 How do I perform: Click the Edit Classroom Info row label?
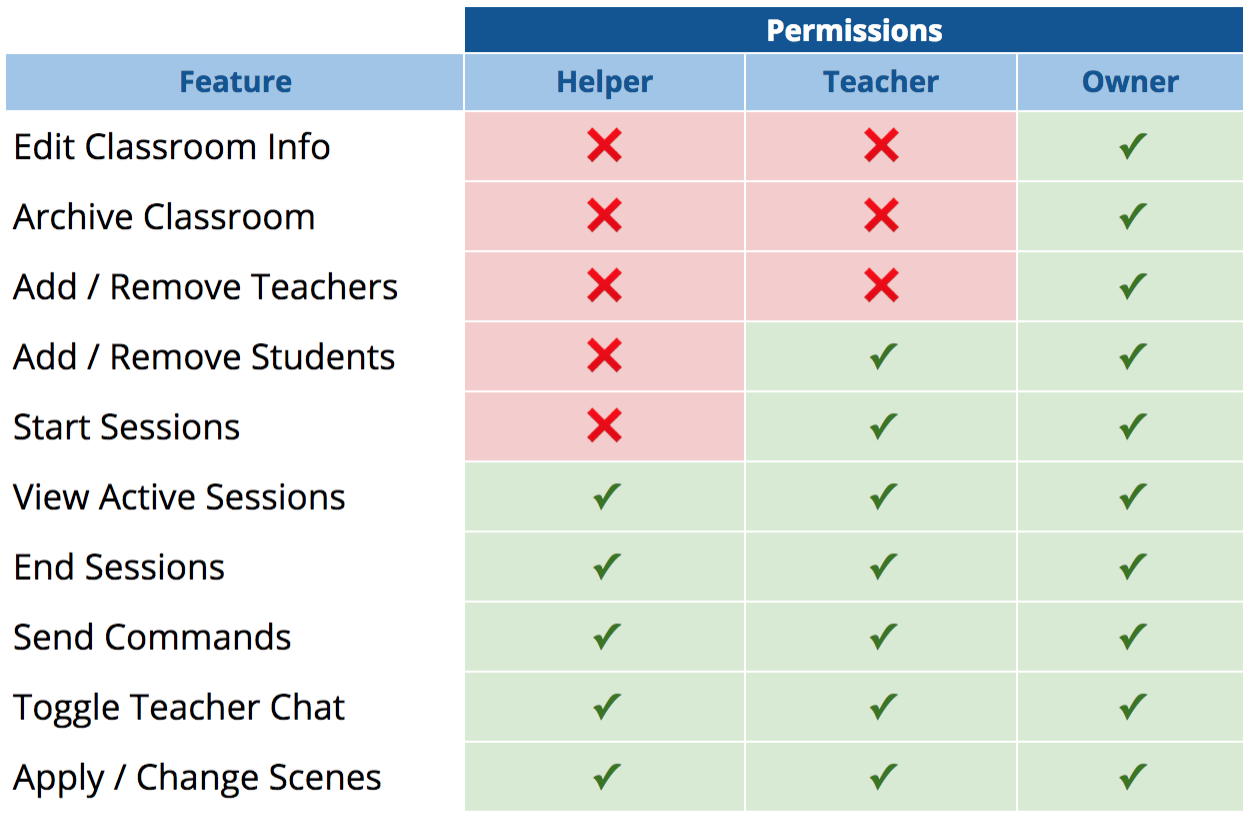pos(172,147)
